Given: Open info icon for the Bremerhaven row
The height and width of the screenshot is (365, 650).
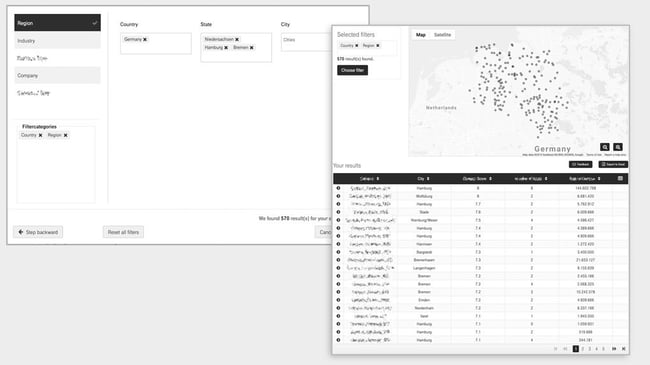Looking at the screenshot, I should 338,260.
